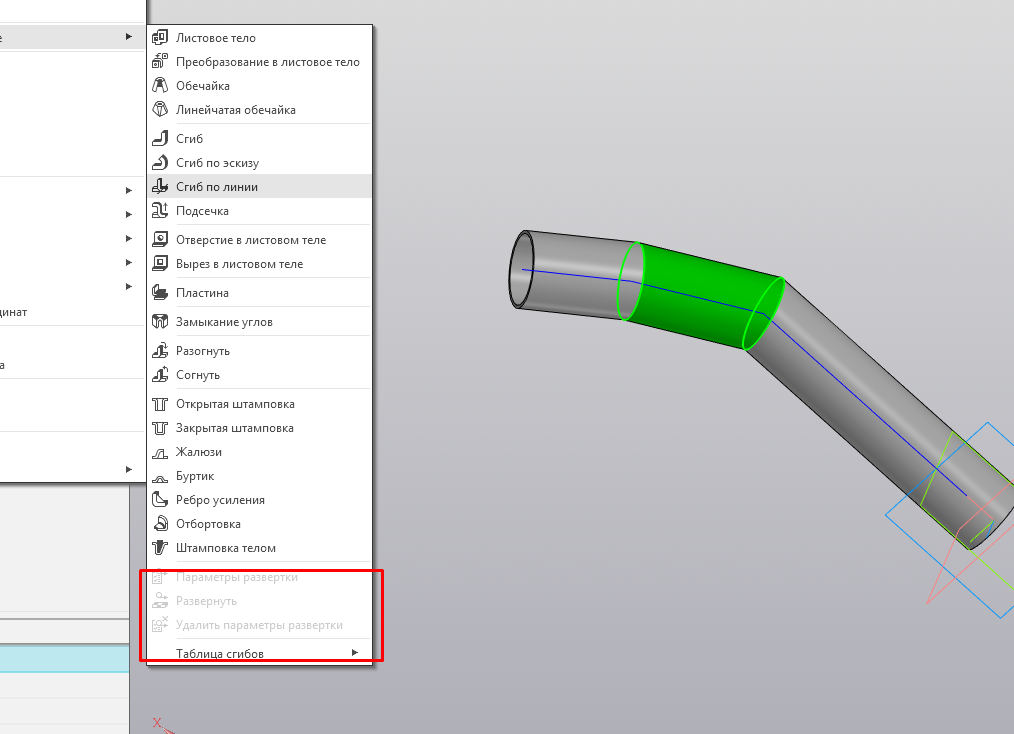Choose Пластина menu entry text

coord(202,293)
